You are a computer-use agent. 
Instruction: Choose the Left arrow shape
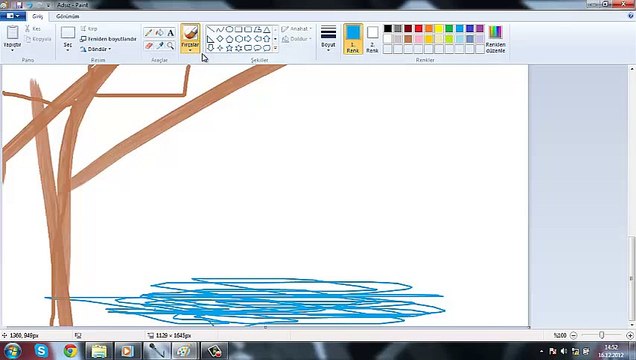(x=257, y=39)
